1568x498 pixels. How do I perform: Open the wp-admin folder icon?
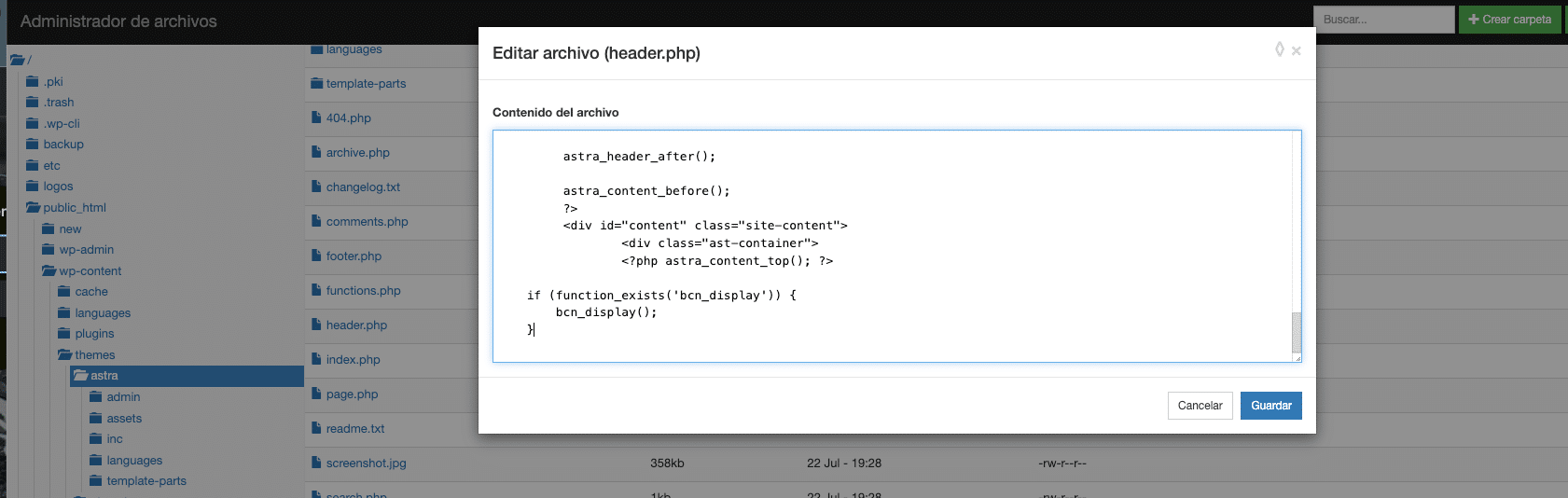click(49, 250)
